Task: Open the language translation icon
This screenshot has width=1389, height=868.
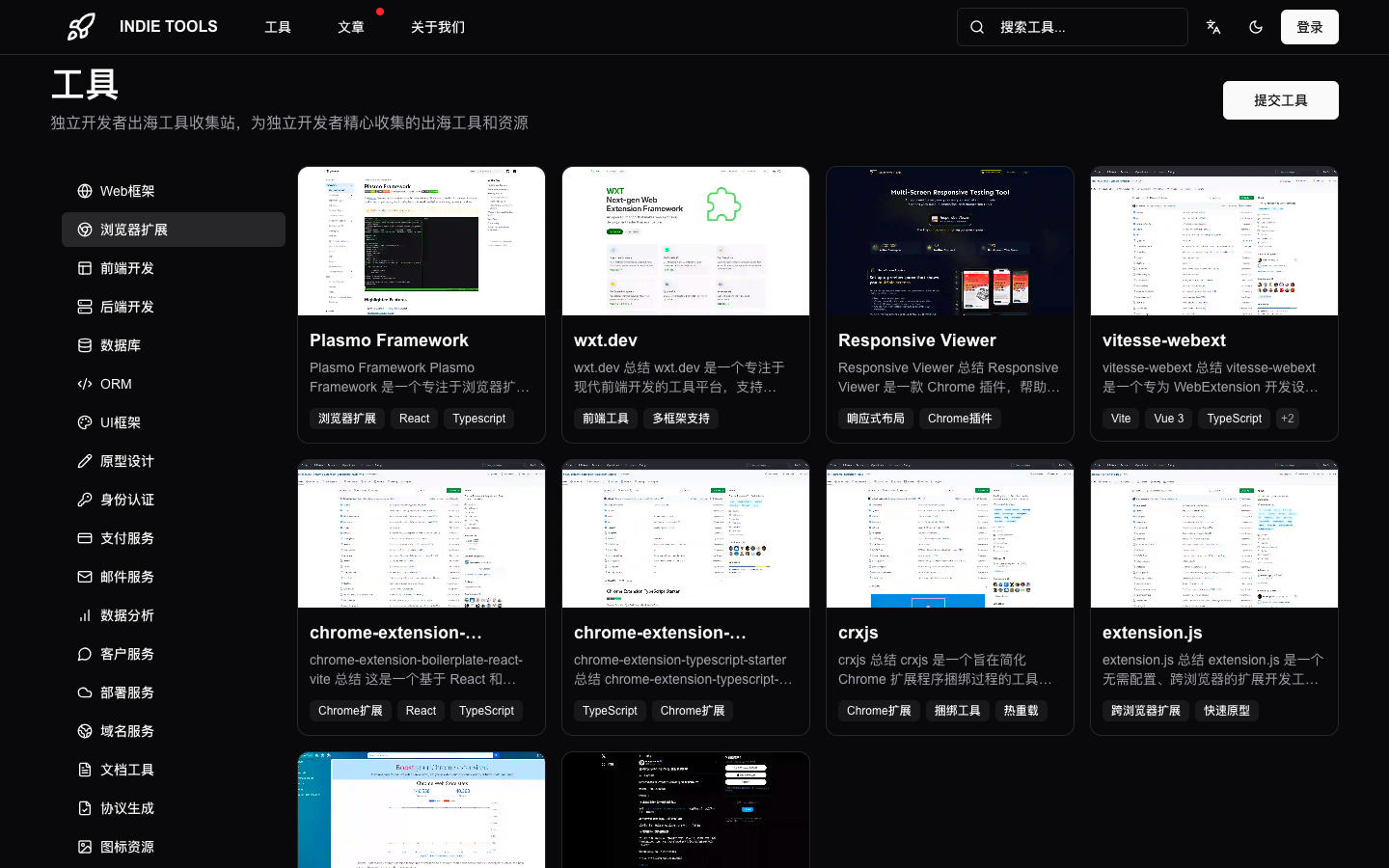Action: 1213,27
